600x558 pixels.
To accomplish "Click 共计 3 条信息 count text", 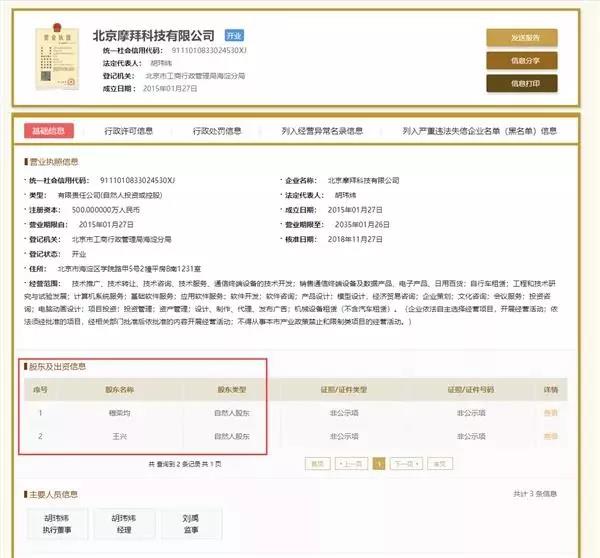I will coord(535,494).
